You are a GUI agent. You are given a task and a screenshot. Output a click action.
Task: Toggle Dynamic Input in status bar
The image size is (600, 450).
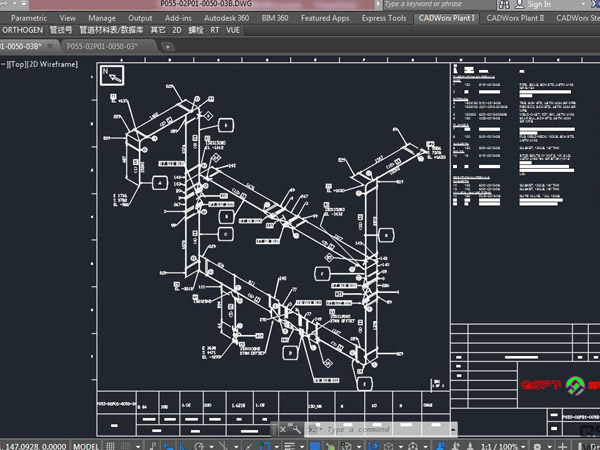pyautogui.click(x=168, y=447)
